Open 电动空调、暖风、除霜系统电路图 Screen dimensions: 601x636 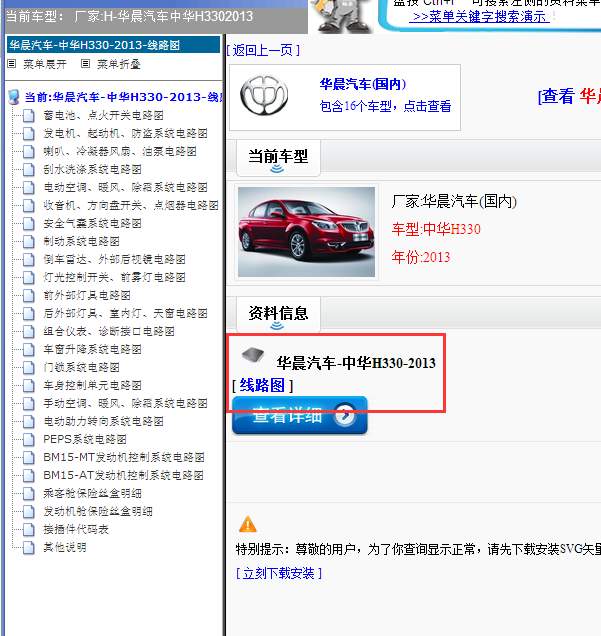(126, 187)
